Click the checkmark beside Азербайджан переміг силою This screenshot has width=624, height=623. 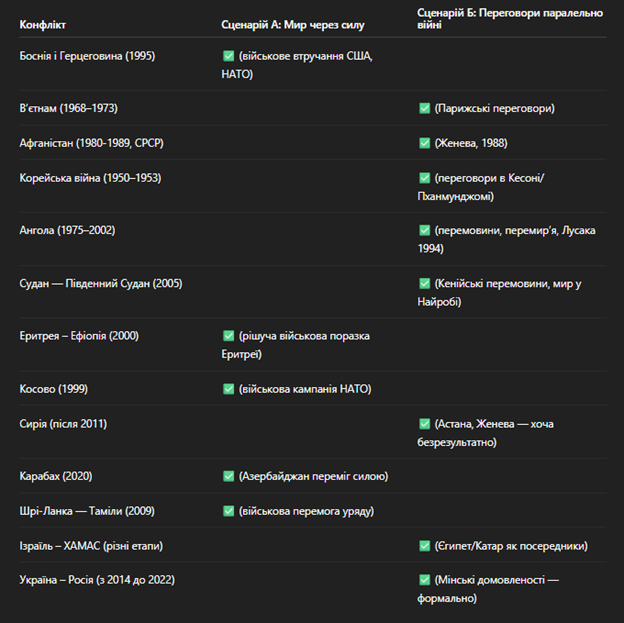pyautogui.click(x=228, y=476)
